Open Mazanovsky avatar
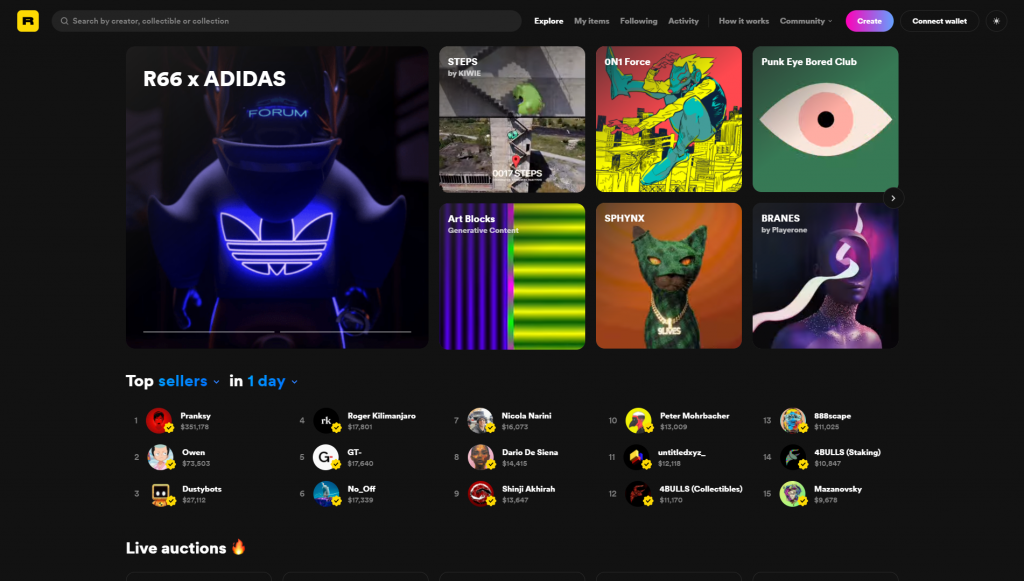 [x=793, y=494]
